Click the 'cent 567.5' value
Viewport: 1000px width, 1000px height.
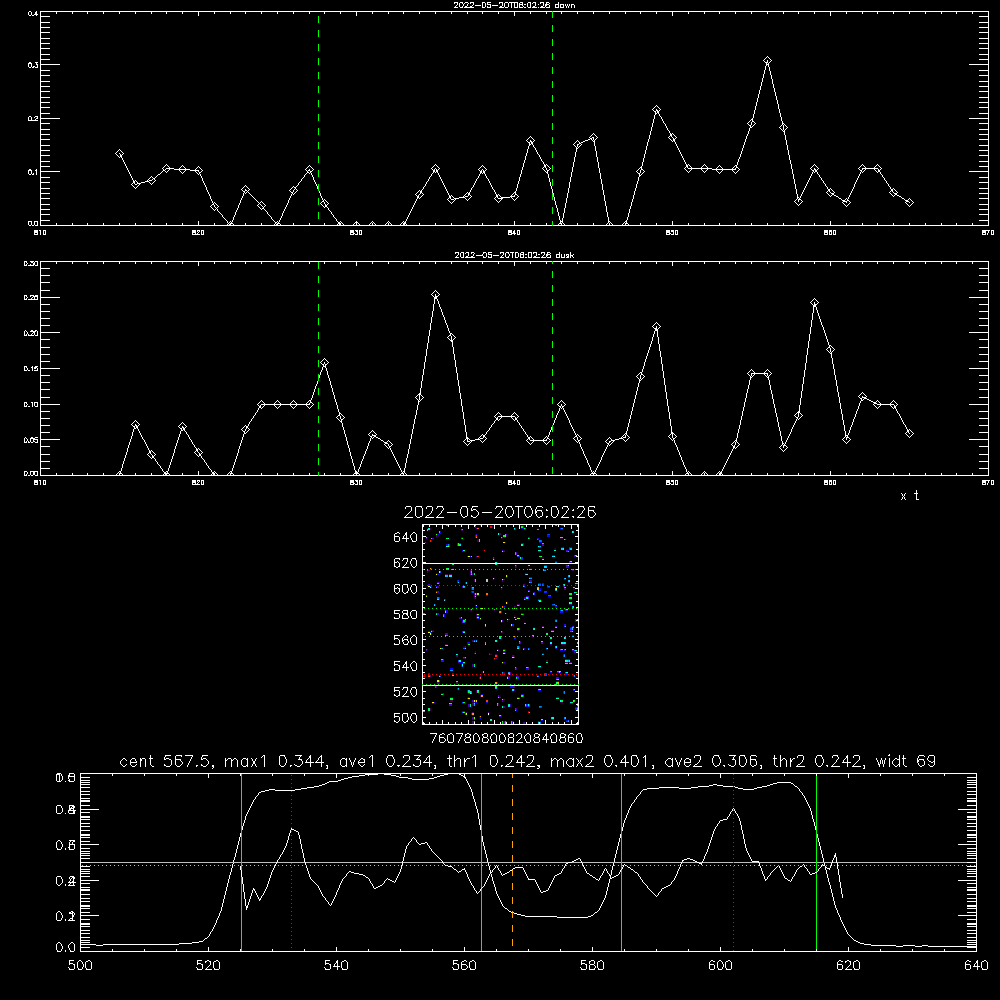coord(166,761)
